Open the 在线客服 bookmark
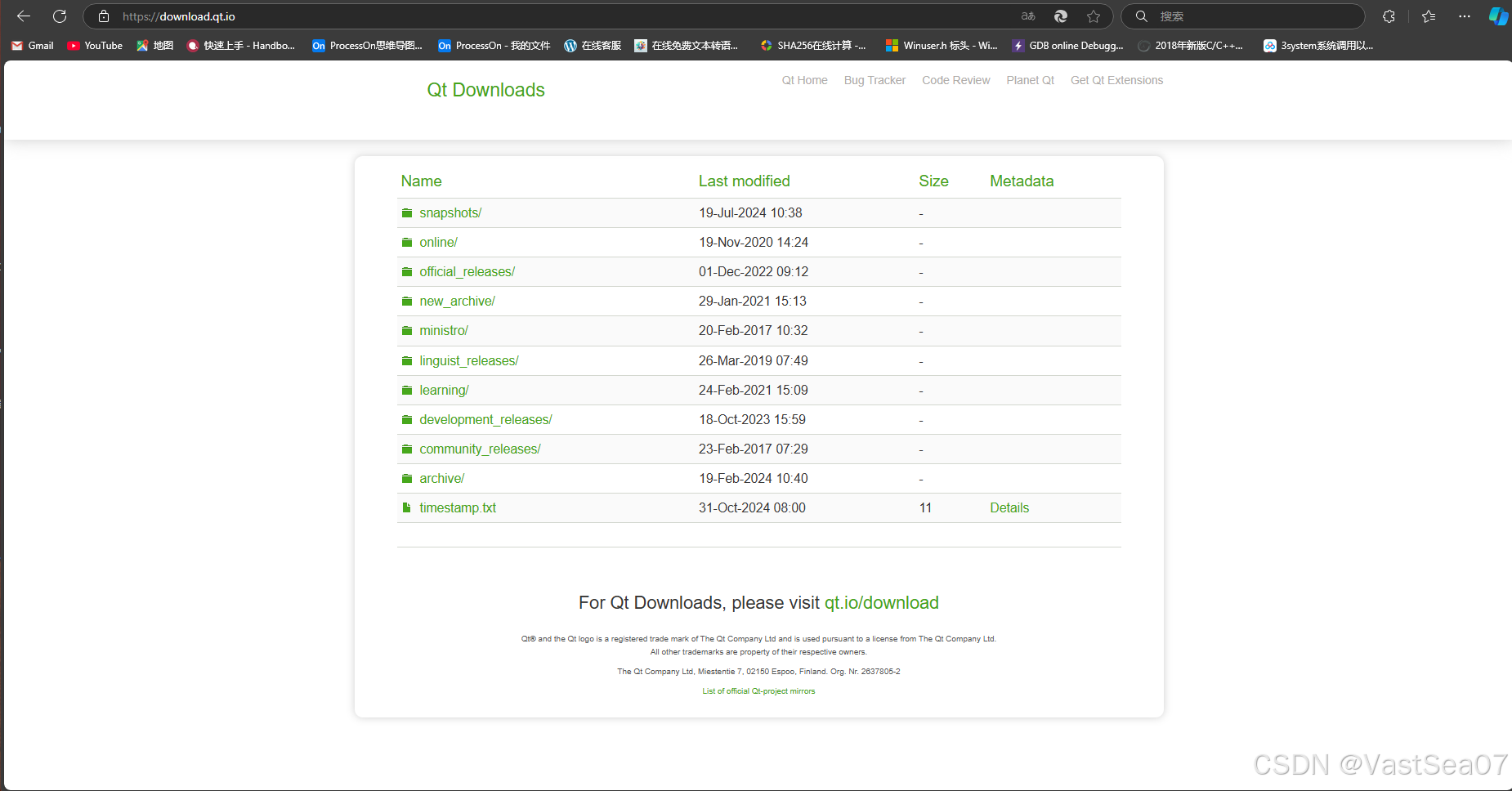This screenshot has width=1512, height=791. (593, 46)
